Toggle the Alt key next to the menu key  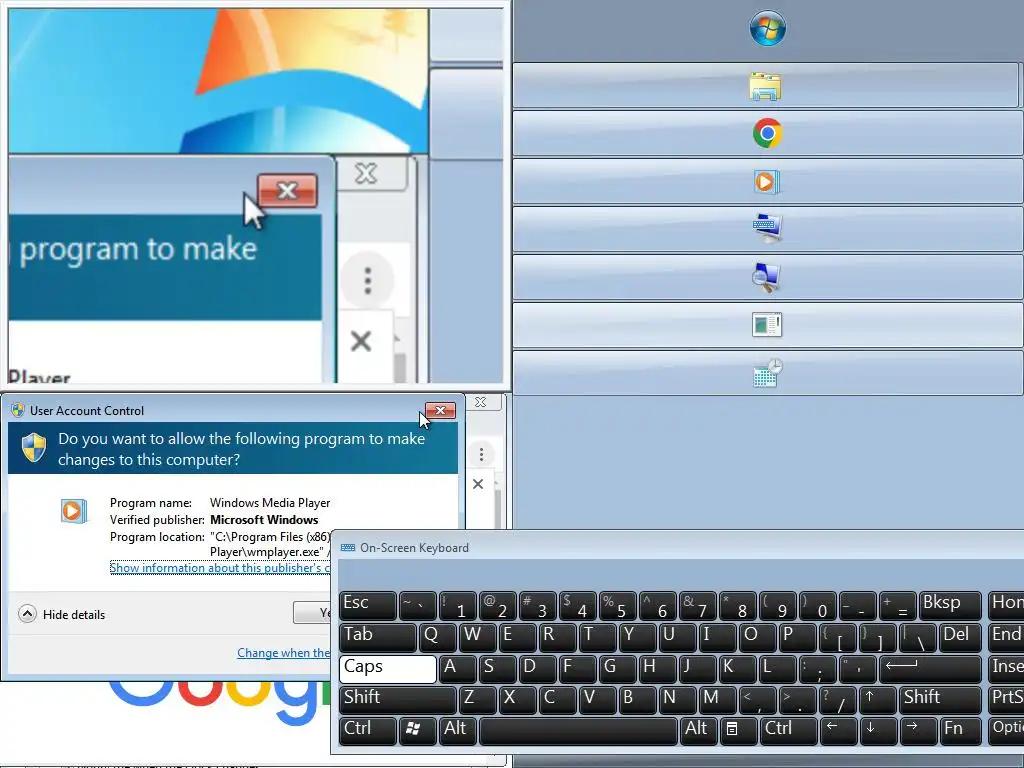698,729
